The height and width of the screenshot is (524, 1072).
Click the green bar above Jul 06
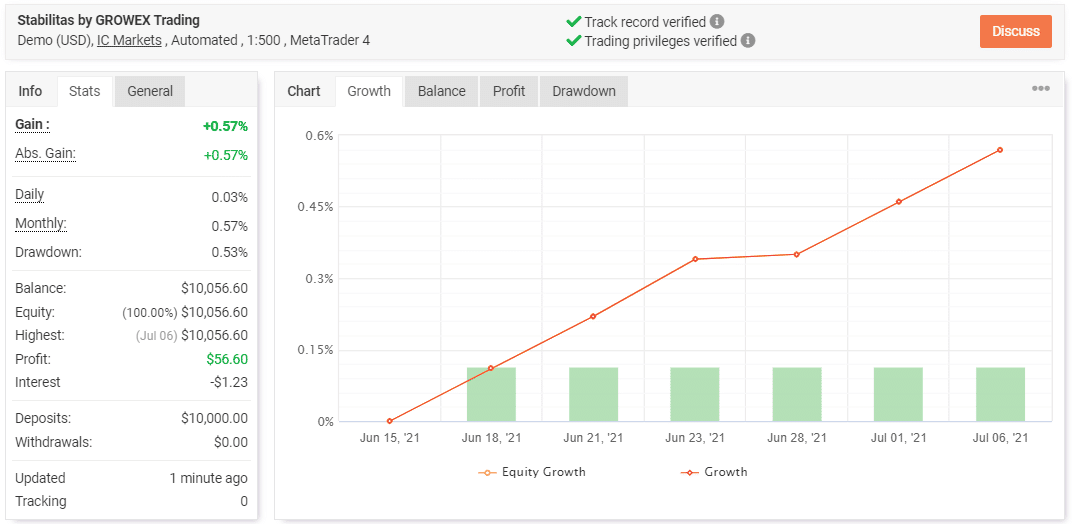coord(1000,395)
